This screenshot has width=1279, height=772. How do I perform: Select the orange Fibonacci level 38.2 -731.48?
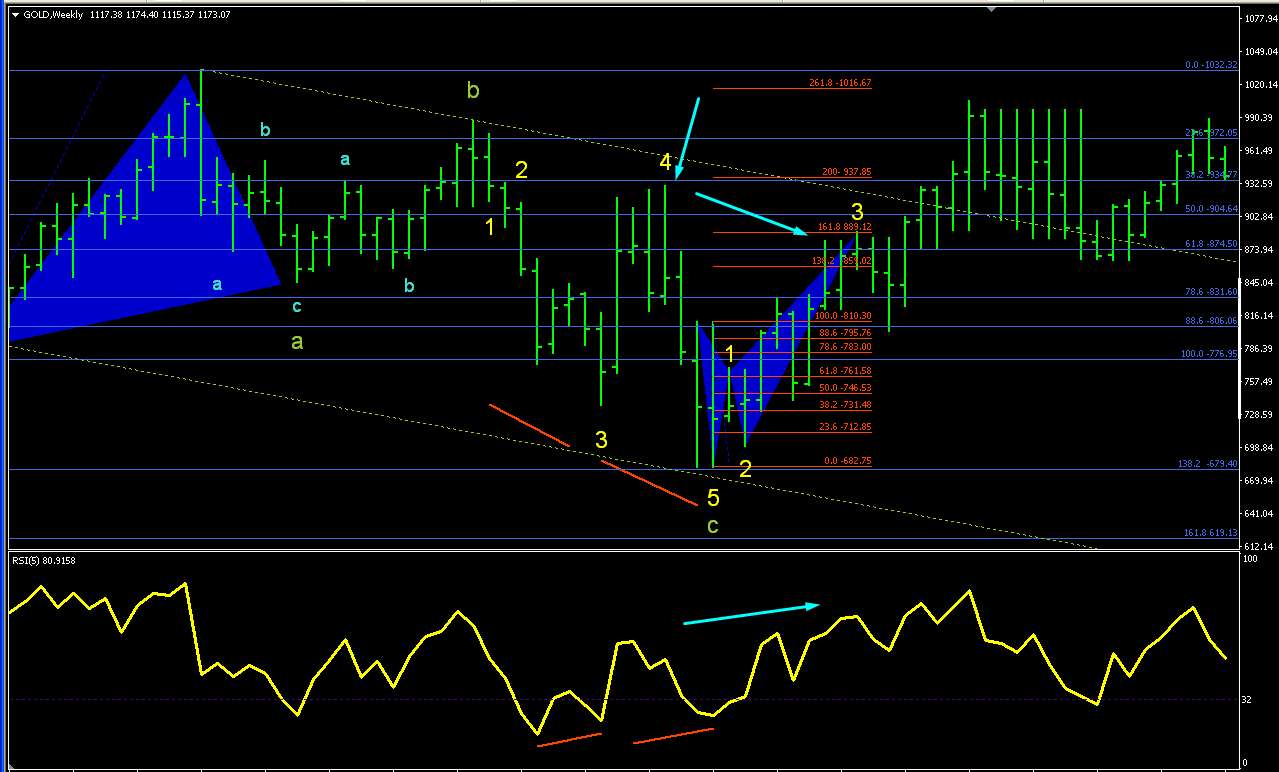pyautogui.click(x=845, y=405)
